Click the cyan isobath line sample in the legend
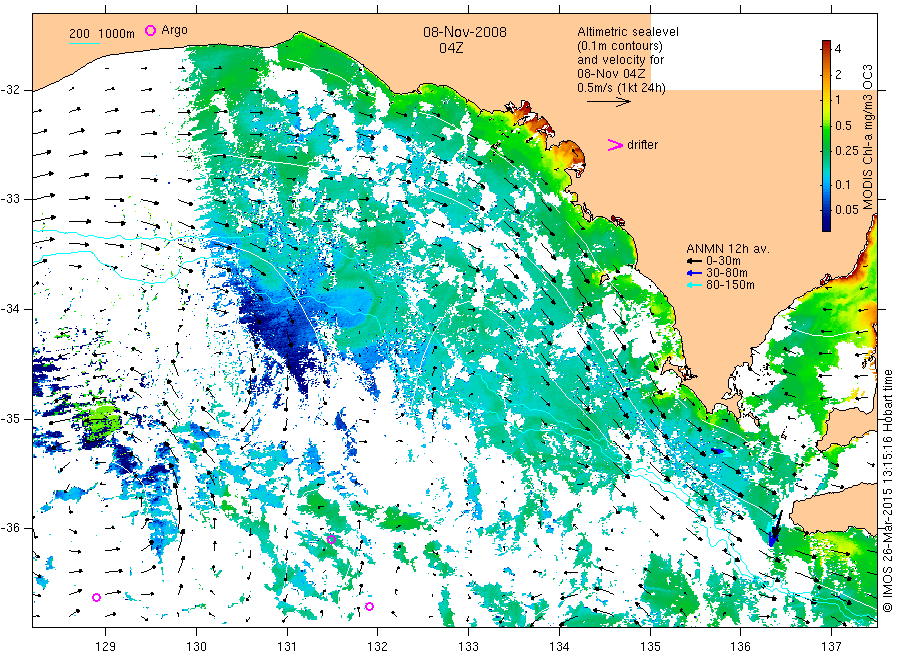 point(84,43)
